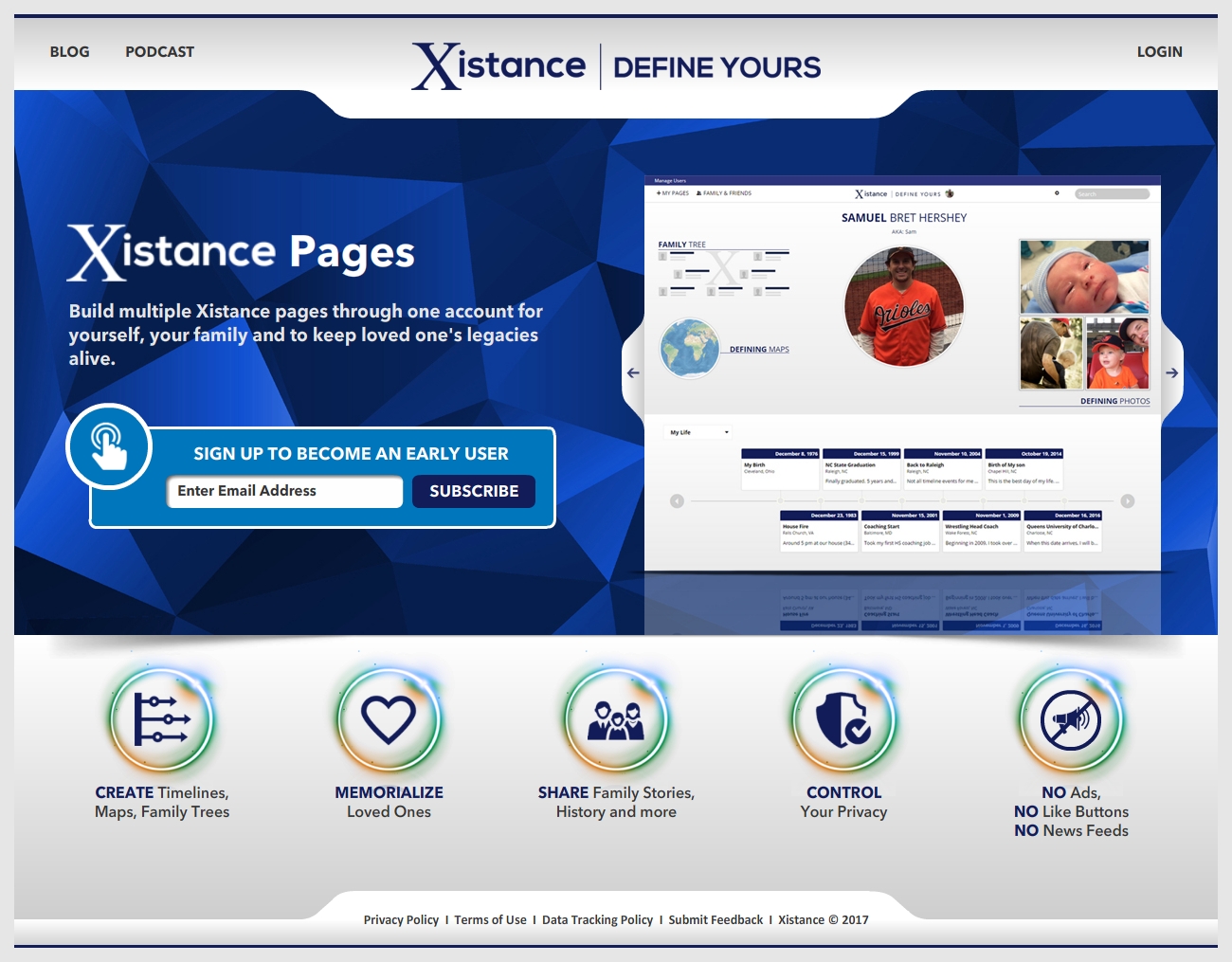Click timeline's right scroll arrow in preview

[x=1128, y=501]
